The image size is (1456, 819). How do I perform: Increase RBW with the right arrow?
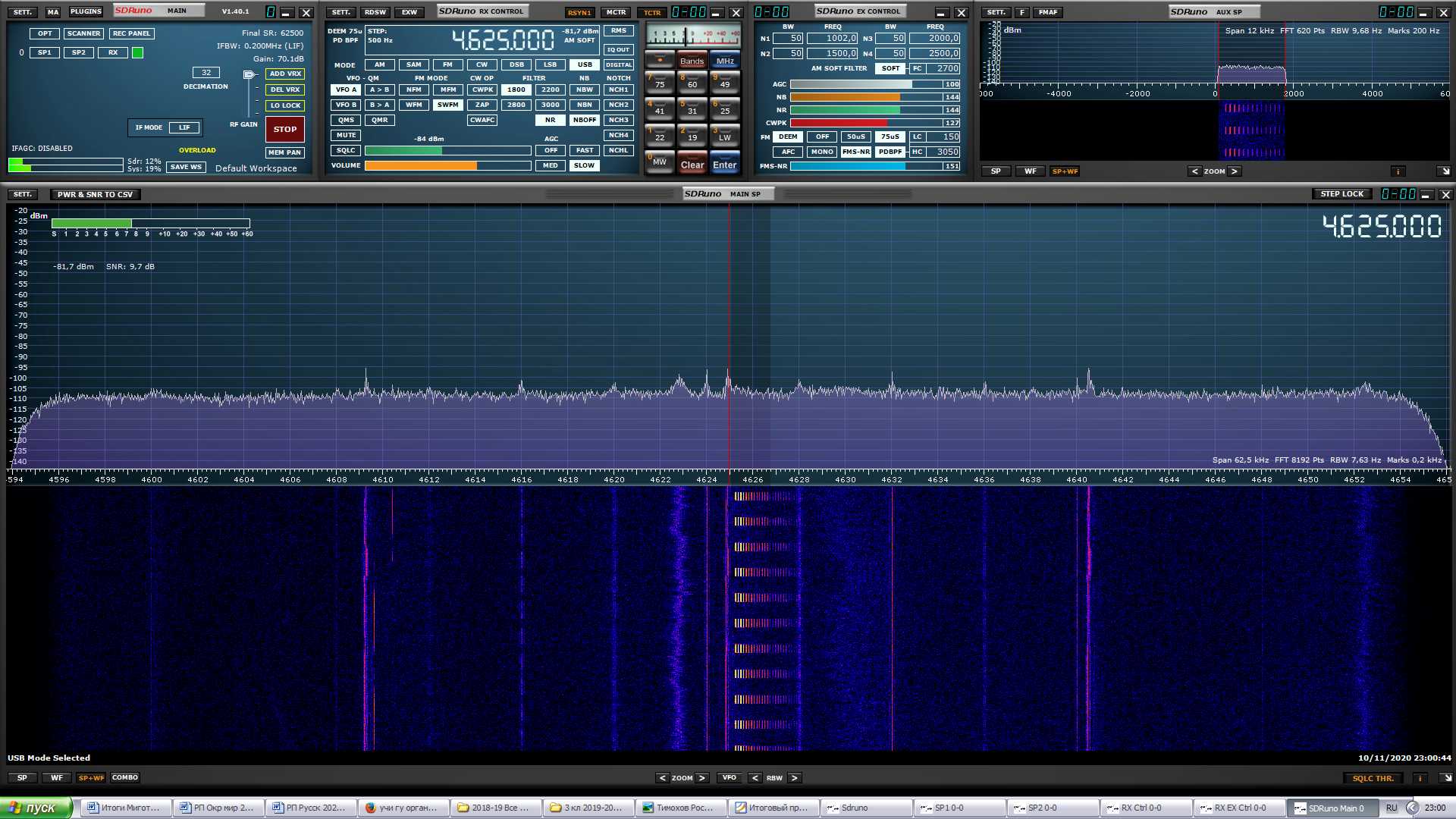[x=794, y=778]
